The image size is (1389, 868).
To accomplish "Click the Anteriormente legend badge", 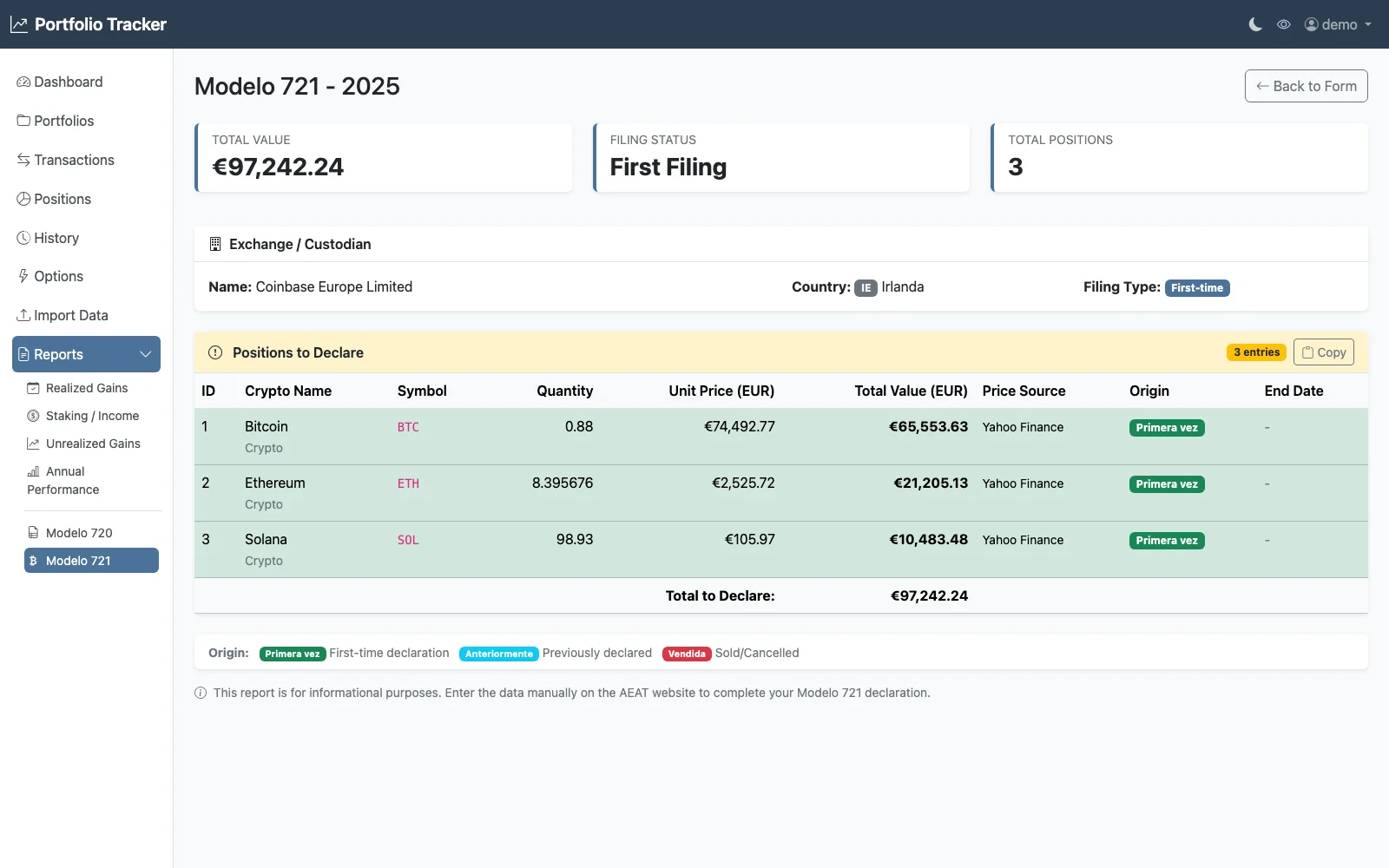I will pos(499,654).
